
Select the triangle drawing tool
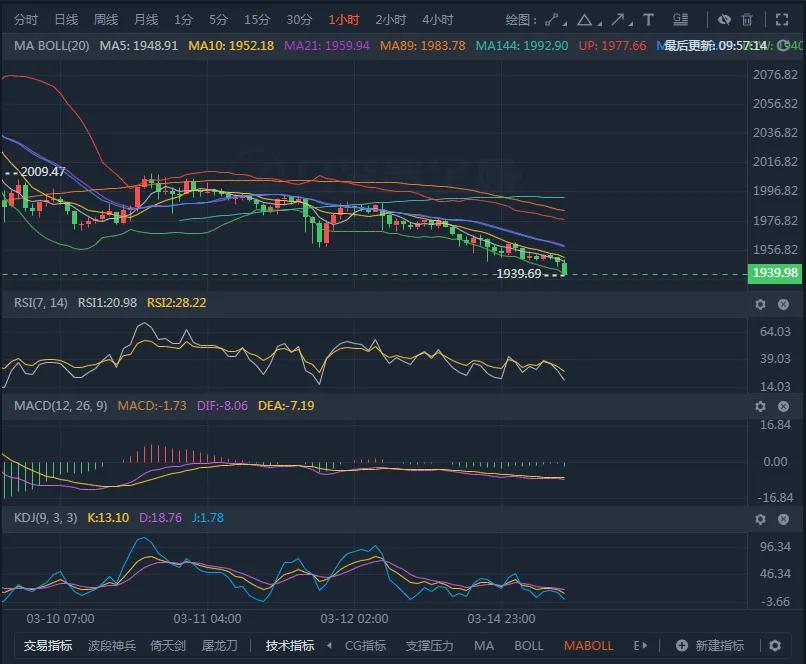(x=585, y=17)
